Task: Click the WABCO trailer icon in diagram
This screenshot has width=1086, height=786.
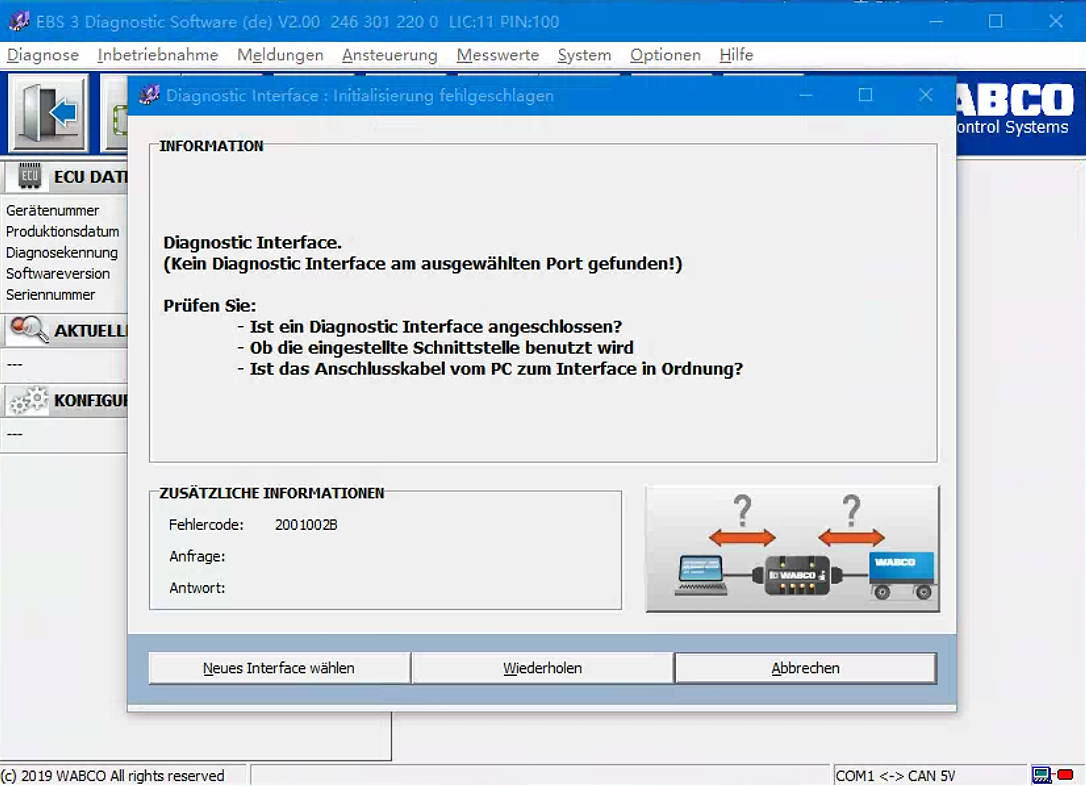Action: pyautogui.click(x=901, y=575)
